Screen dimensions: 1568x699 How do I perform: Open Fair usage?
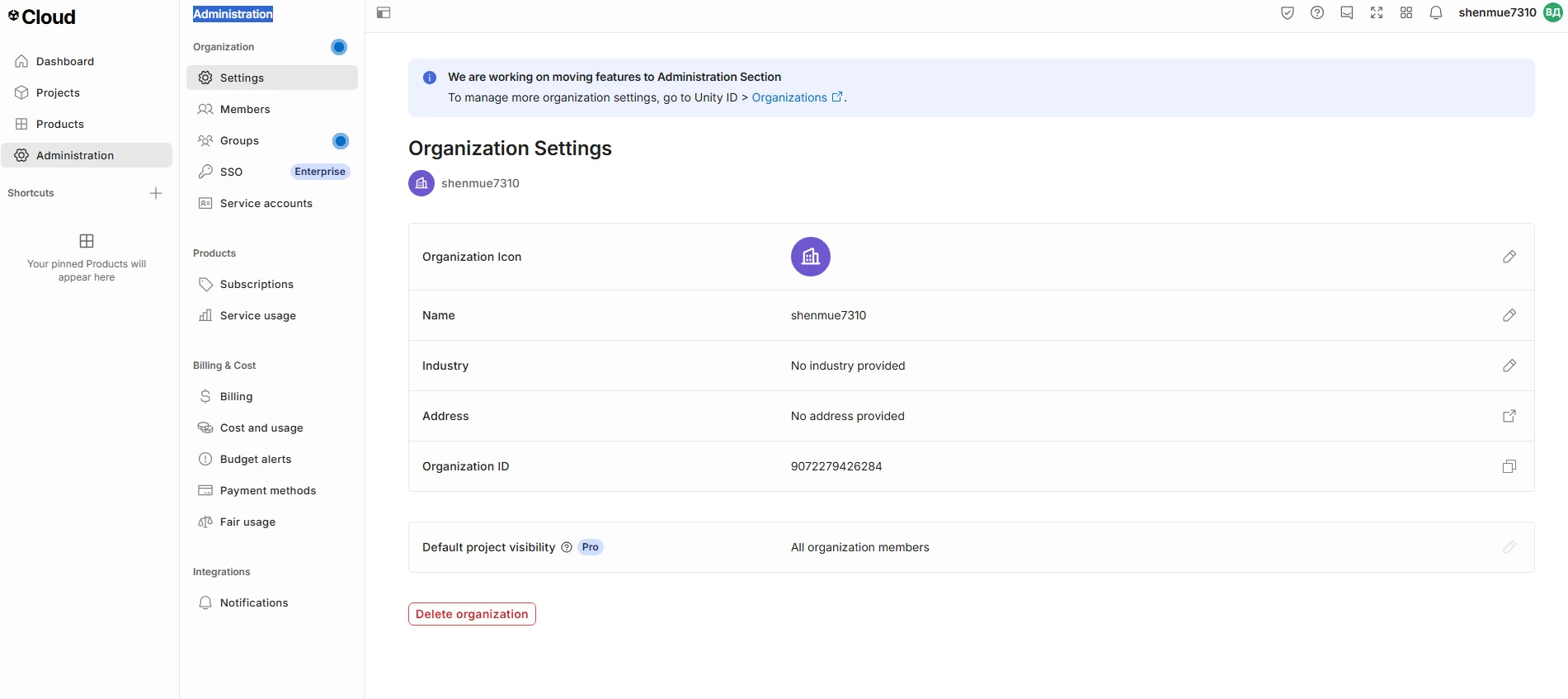272,522
